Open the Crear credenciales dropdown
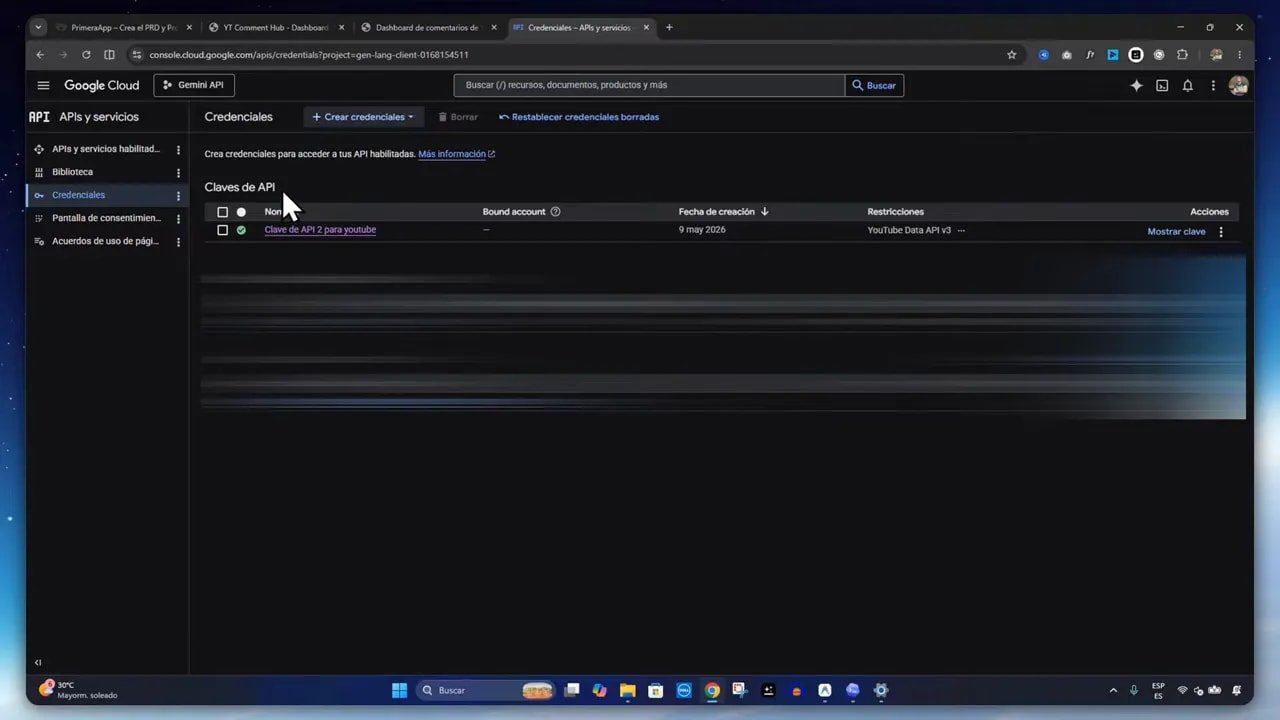 click(363, 117)
